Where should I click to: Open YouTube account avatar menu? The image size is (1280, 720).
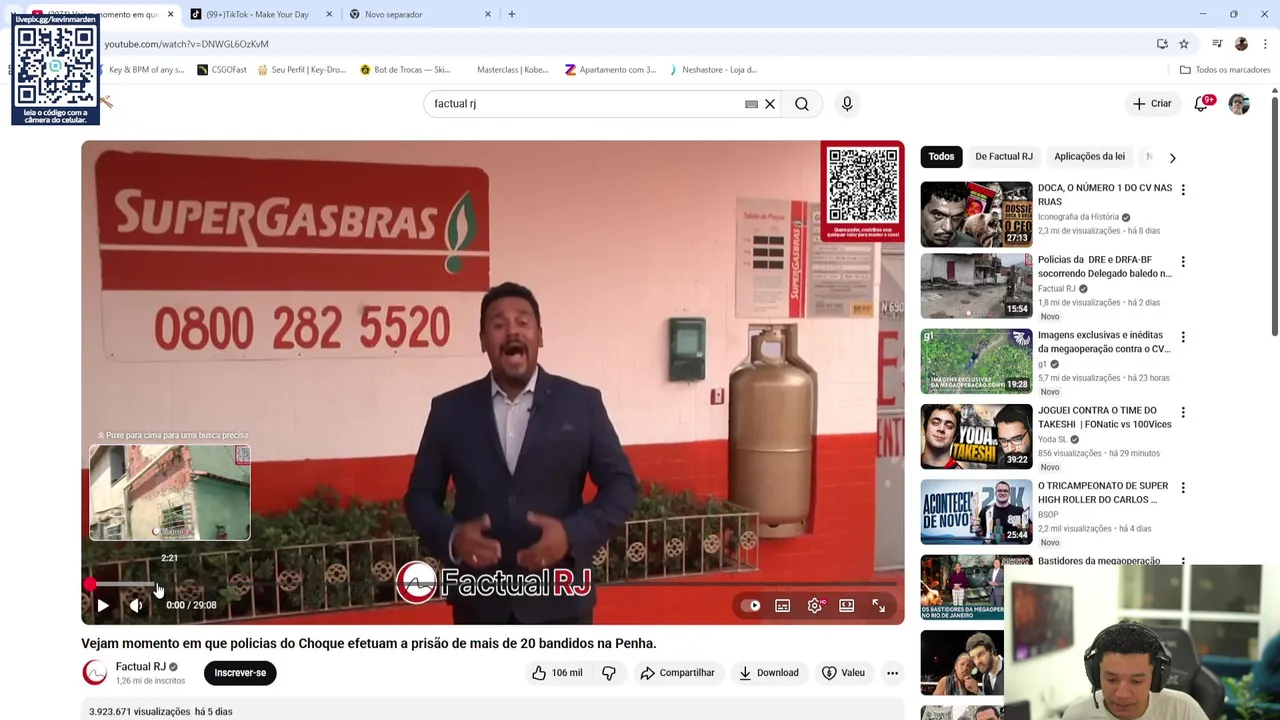1239,104
